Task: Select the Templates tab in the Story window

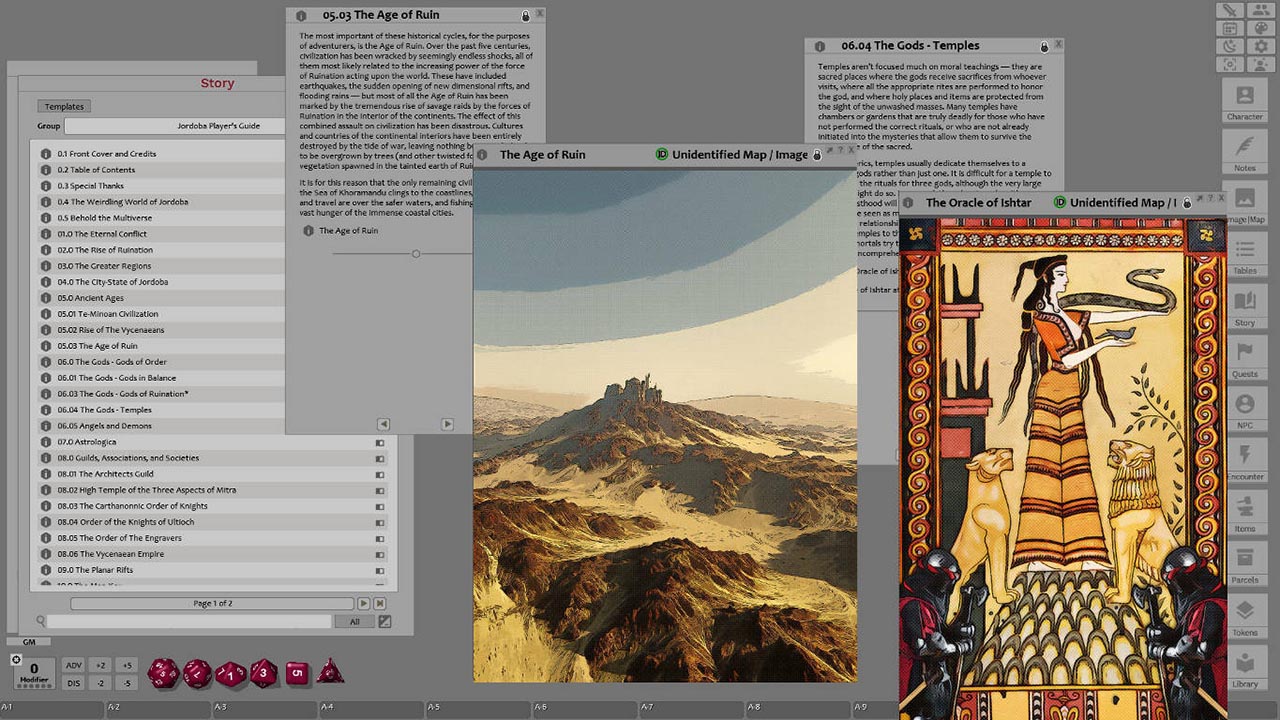Action: (63, 106)
